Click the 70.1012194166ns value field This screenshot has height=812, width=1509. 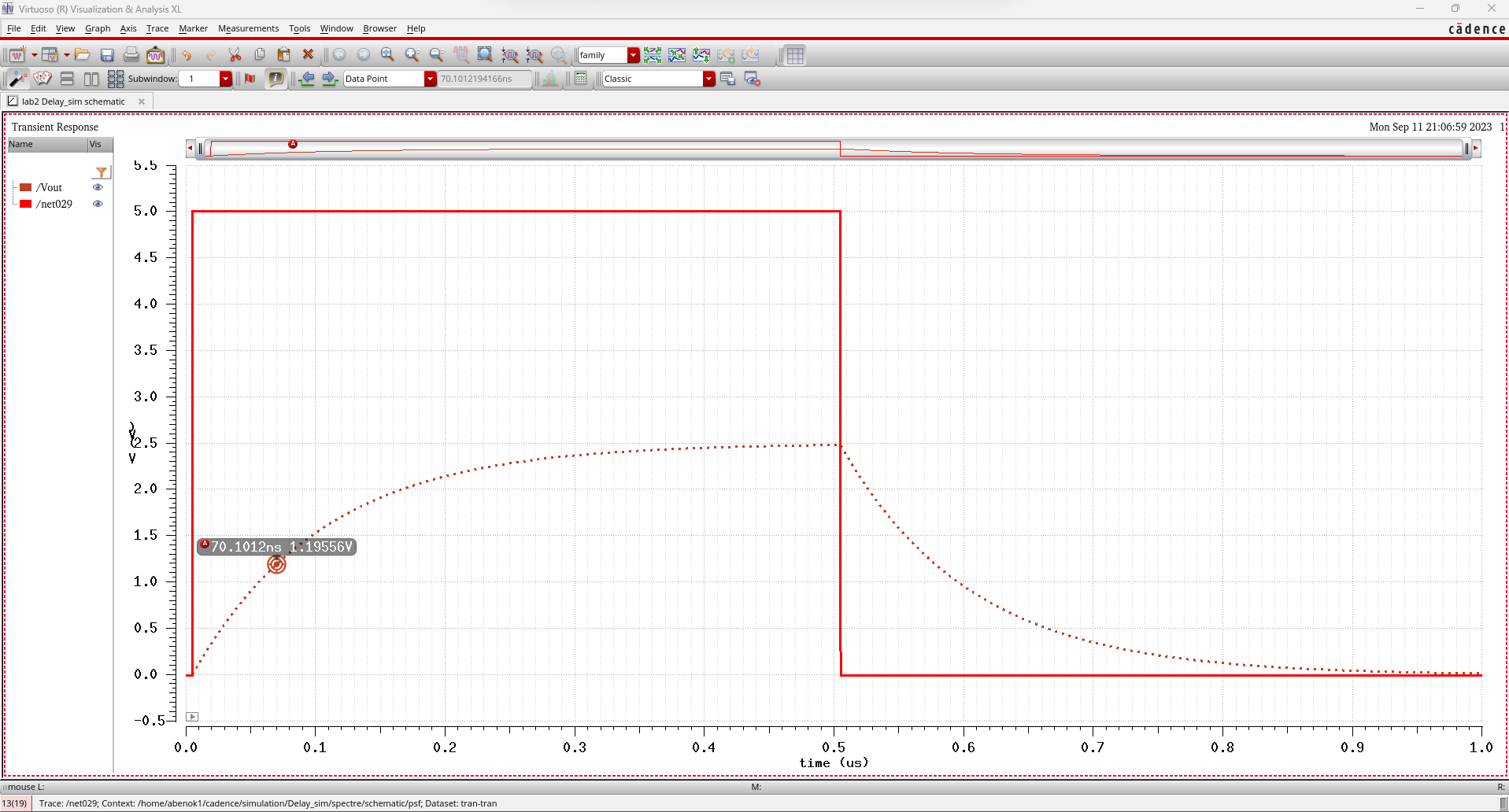click(x=485, y=79)
